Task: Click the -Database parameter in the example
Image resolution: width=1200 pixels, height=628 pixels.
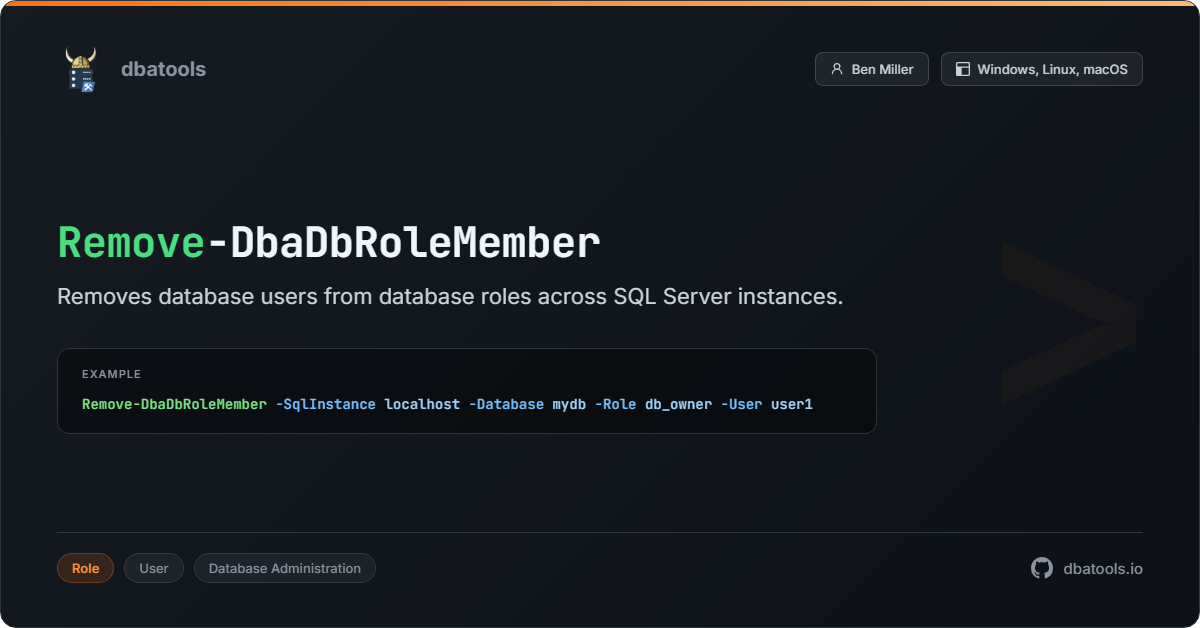Action: [x=506, y=404]
